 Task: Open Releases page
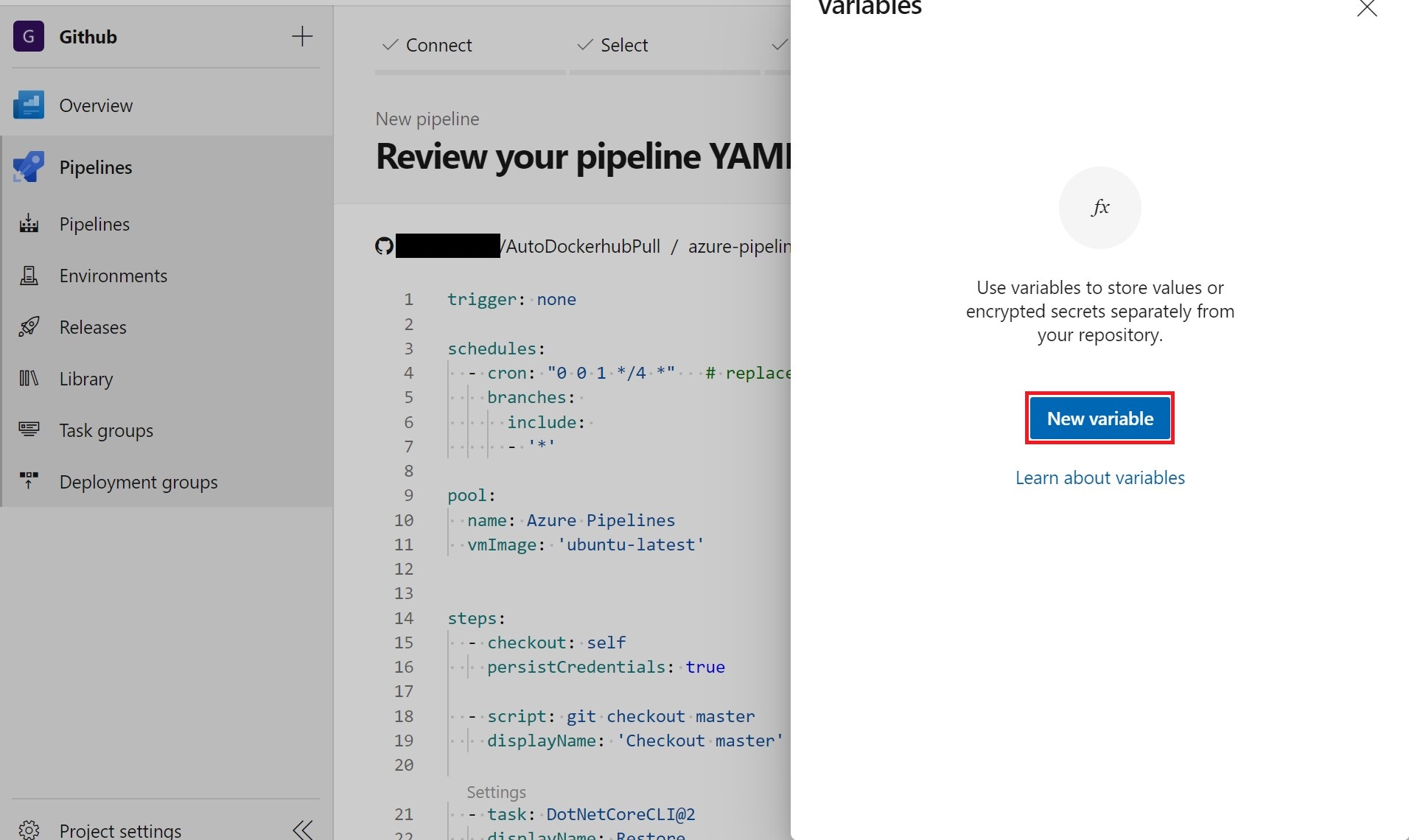(x=93, y=327)
